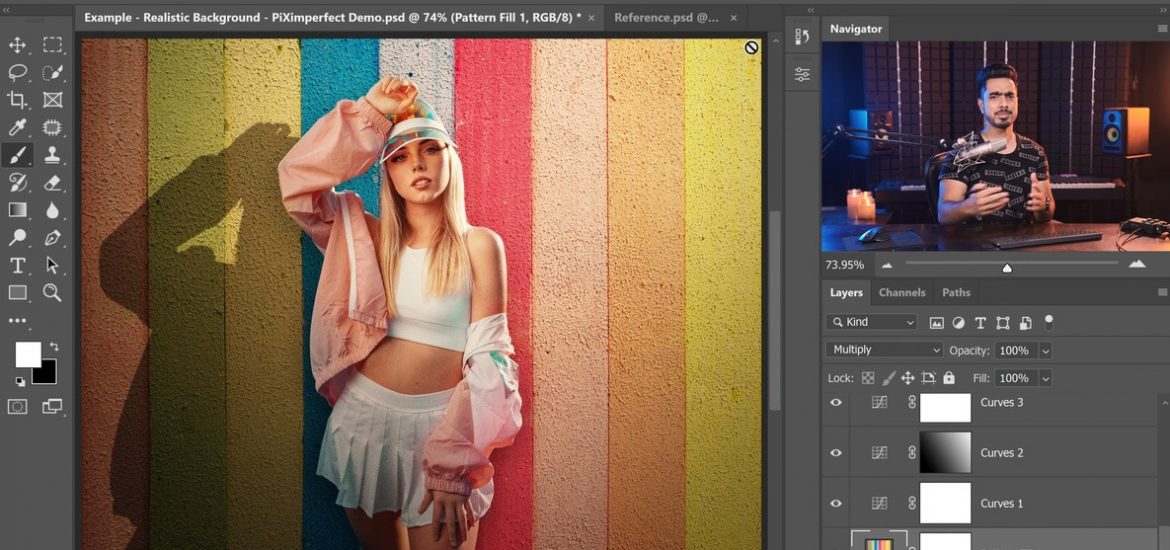Open the Kind layer filter dropdown

coord(872,322)
